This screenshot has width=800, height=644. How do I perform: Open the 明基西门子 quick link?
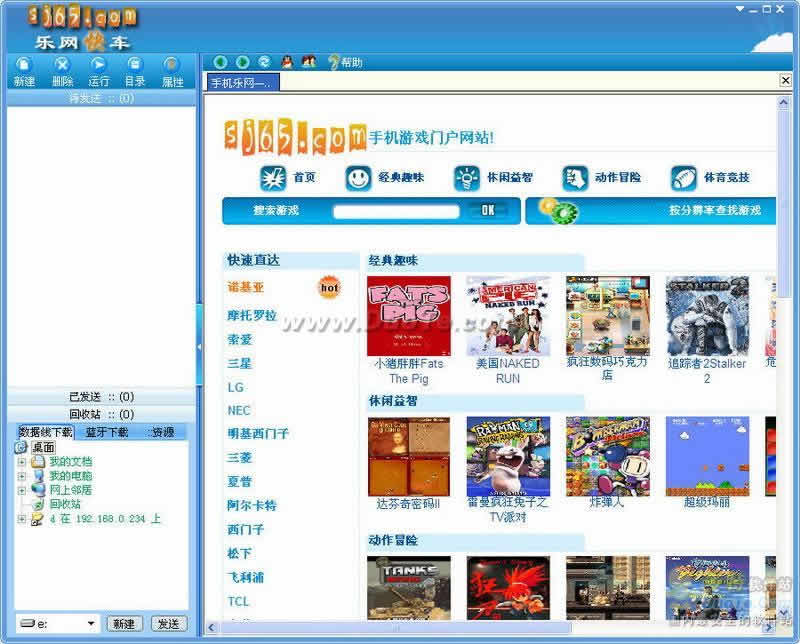click(258, 434)
